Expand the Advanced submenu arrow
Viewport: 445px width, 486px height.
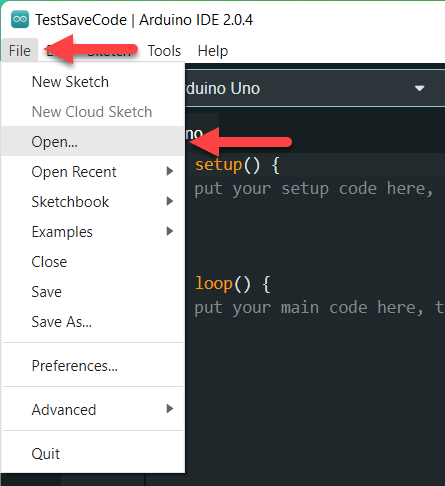(x=170, y=409)
